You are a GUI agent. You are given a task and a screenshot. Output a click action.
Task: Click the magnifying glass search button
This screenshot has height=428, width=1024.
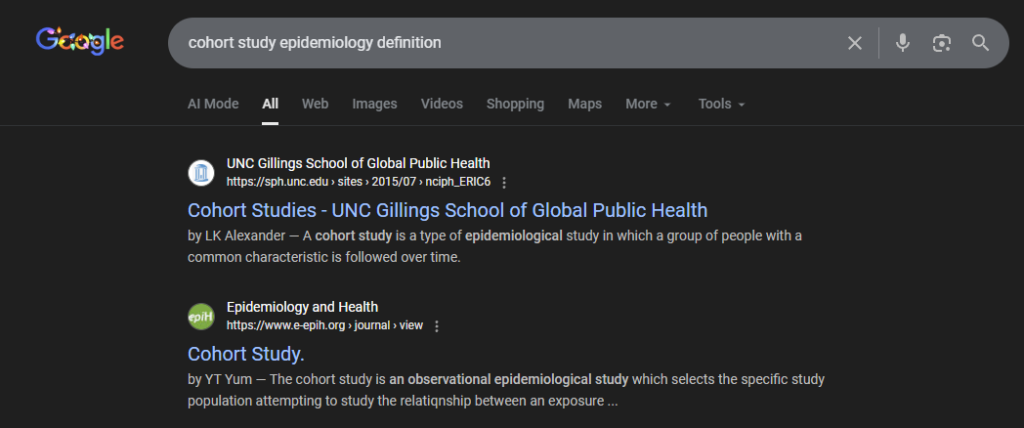coord(980,43)
